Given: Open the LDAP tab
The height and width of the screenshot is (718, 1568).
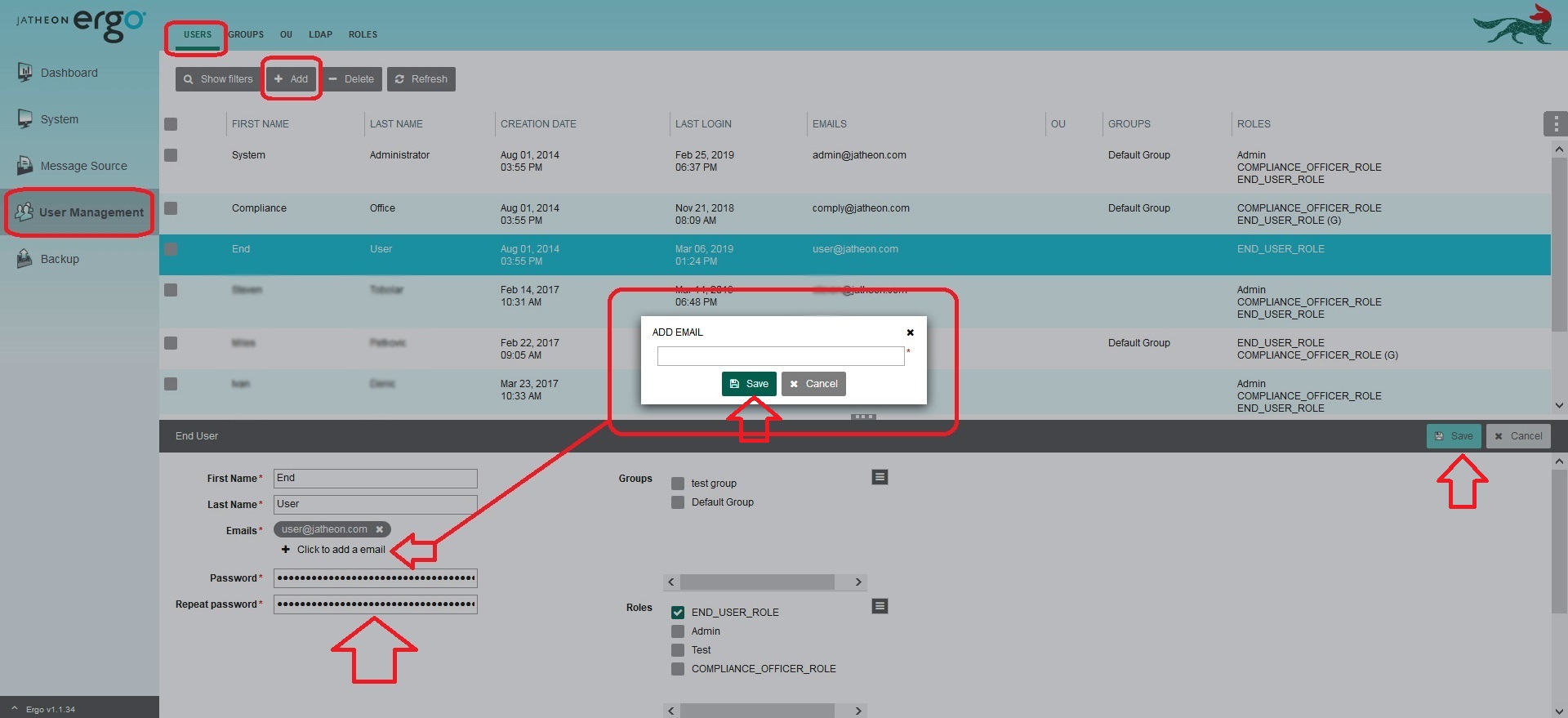Looking at the screenshot, I should [x=320, y=34].
